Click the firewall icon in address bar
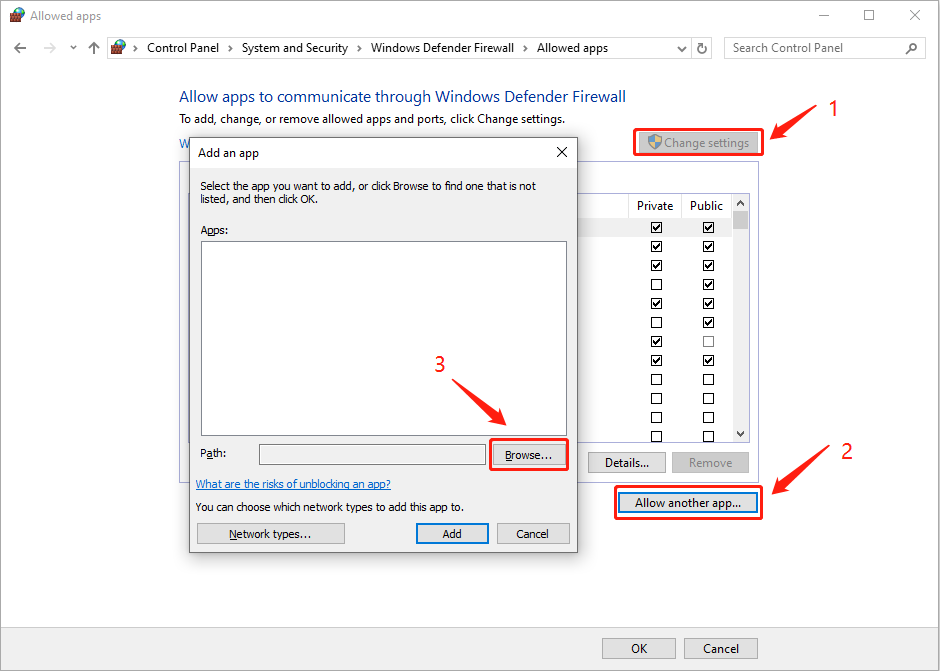This screenshot has height=671, width=940. [119, 47]
